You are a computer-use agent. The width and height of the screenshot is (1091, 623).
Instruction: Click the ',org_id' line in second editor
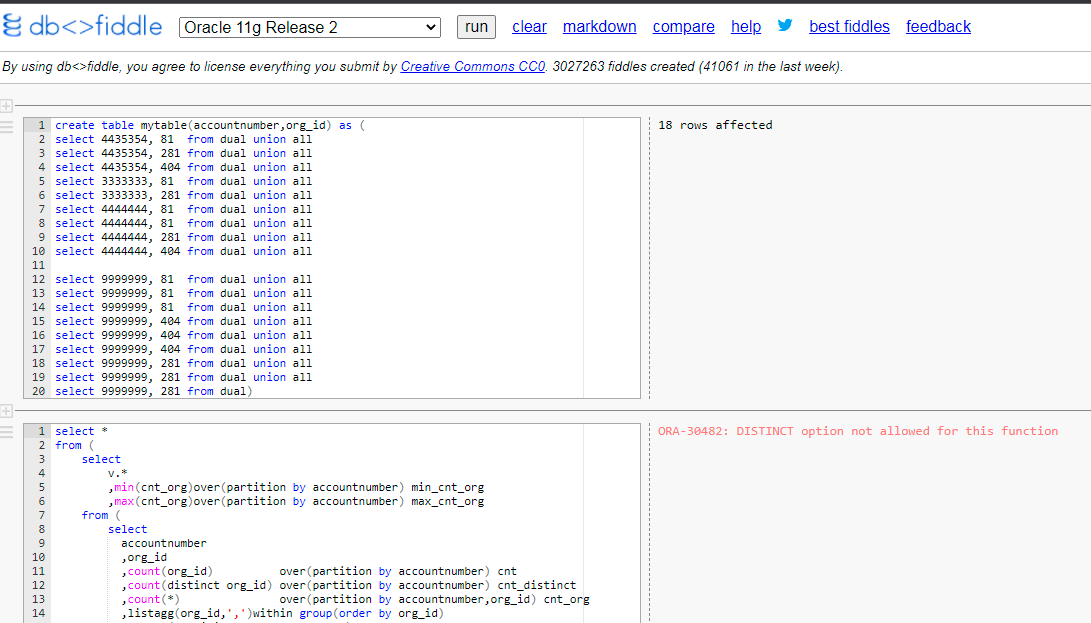pyautogui.click(x=144, y=557)
